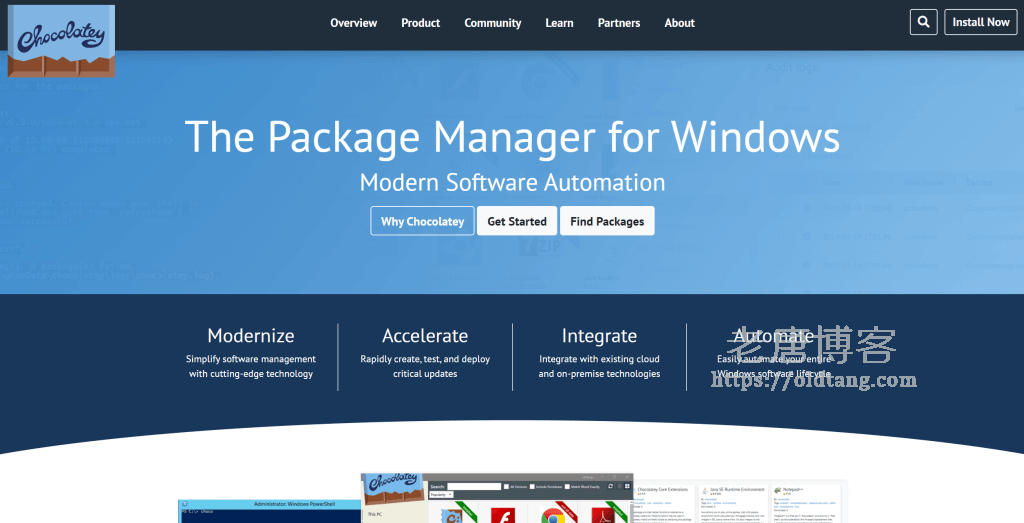The width and height of the screenshot is (1024, 523).
Task: Click the Flash Player package icon
Action: point(503,515)
